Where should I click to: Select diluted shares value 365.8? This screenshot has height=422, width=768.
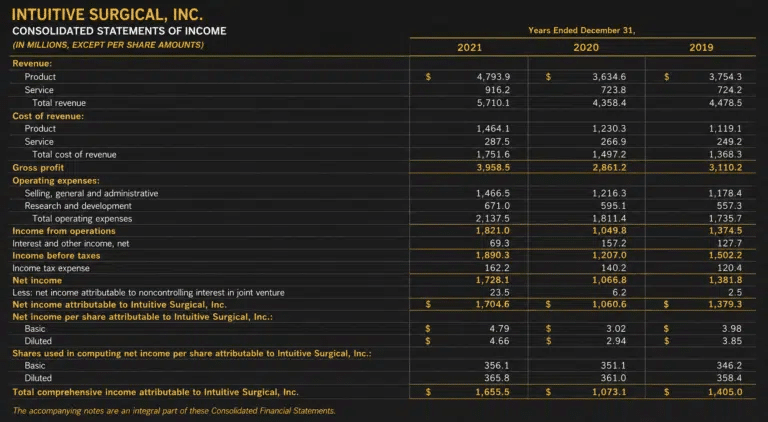pos(497,378)
